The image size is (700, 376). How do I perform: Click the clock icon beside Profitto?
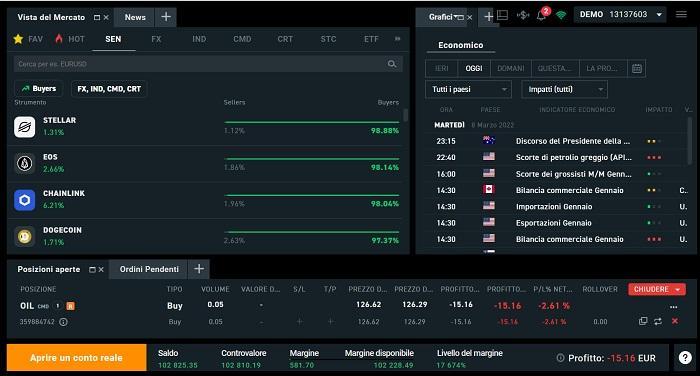tap(560, 358)
